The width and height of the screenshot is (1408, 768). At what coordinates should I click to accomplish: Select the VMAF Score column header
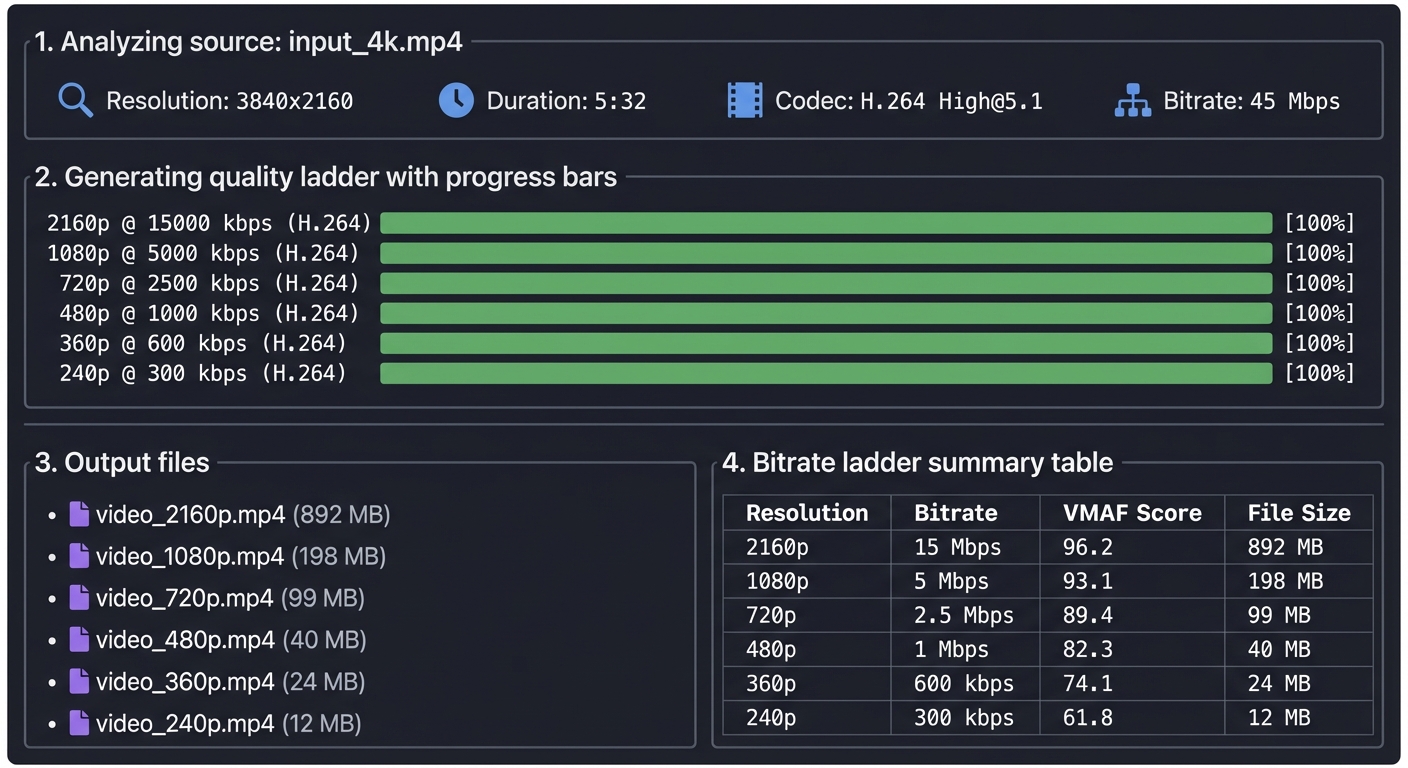1132,513
